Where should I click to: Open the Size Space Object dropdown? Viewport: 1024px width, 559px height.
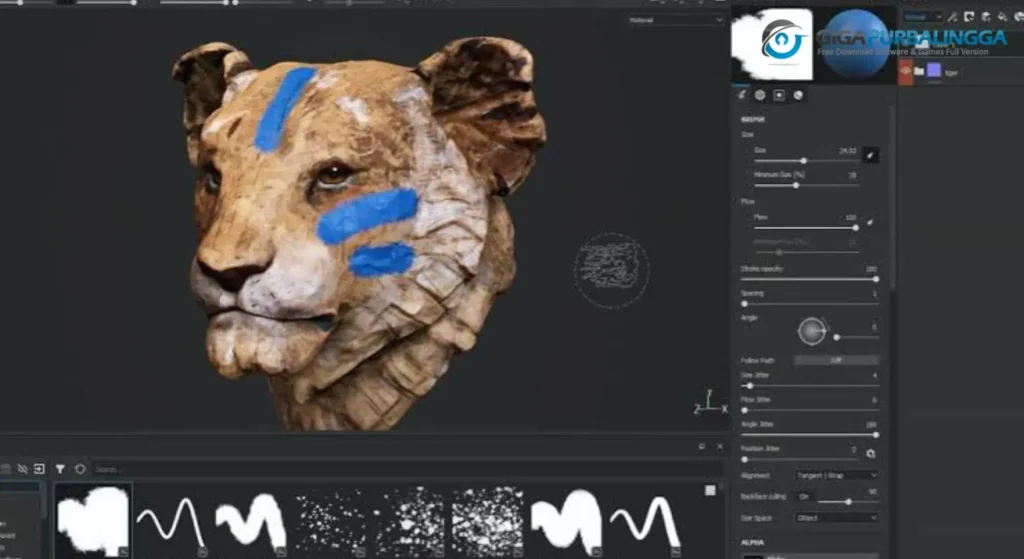click(836, 518)
